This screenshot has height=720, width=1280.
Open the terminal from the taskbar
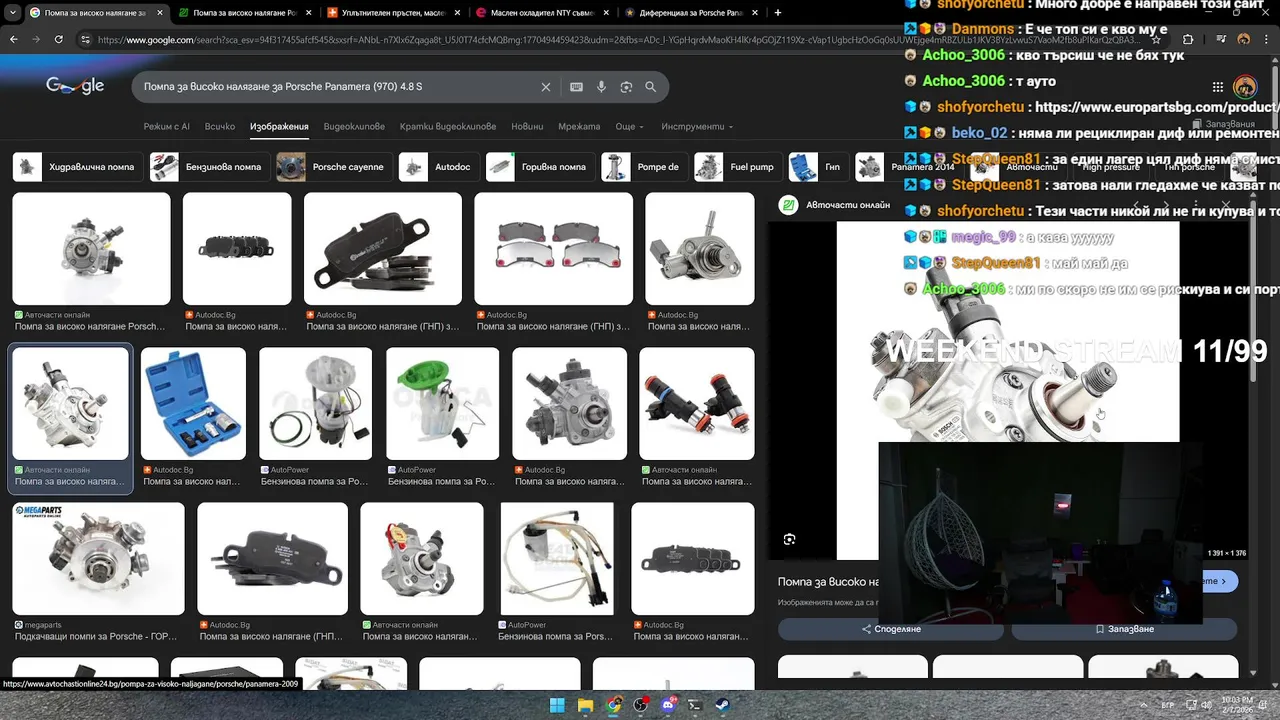click(696, 705)
